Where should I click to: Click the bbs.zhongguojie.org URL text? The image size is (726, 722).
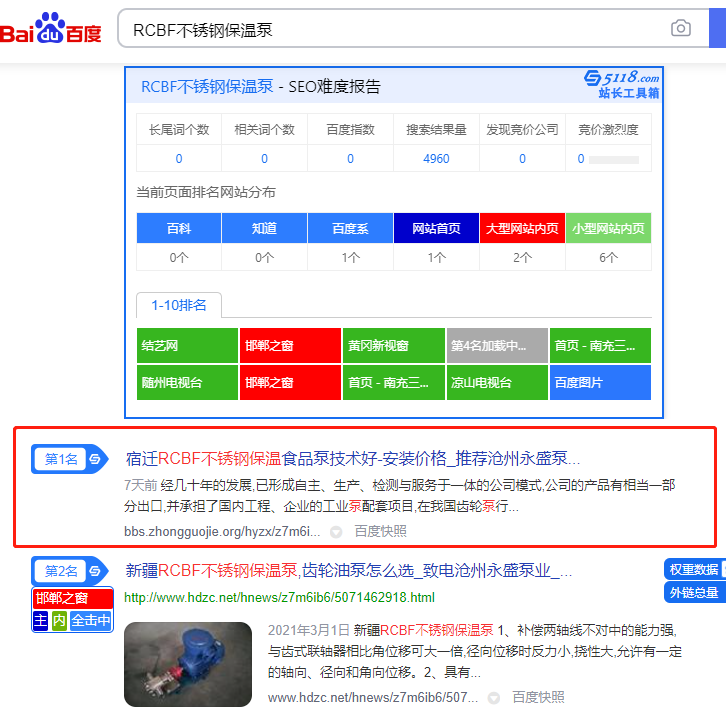(x=222, y=531)
